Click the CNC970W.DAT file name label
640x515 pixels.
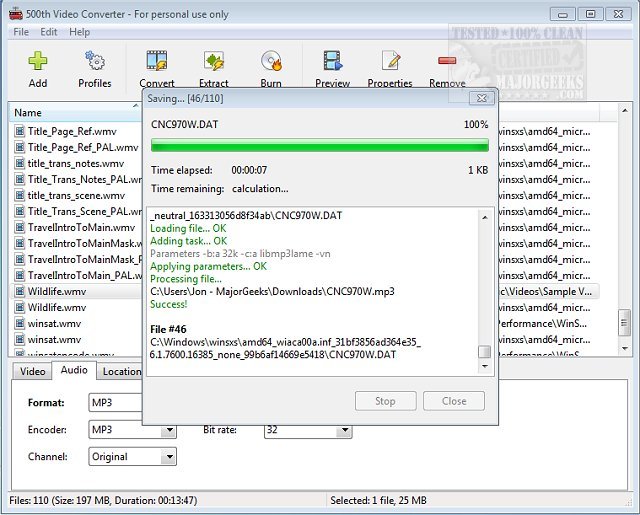[x=184, y=124]
